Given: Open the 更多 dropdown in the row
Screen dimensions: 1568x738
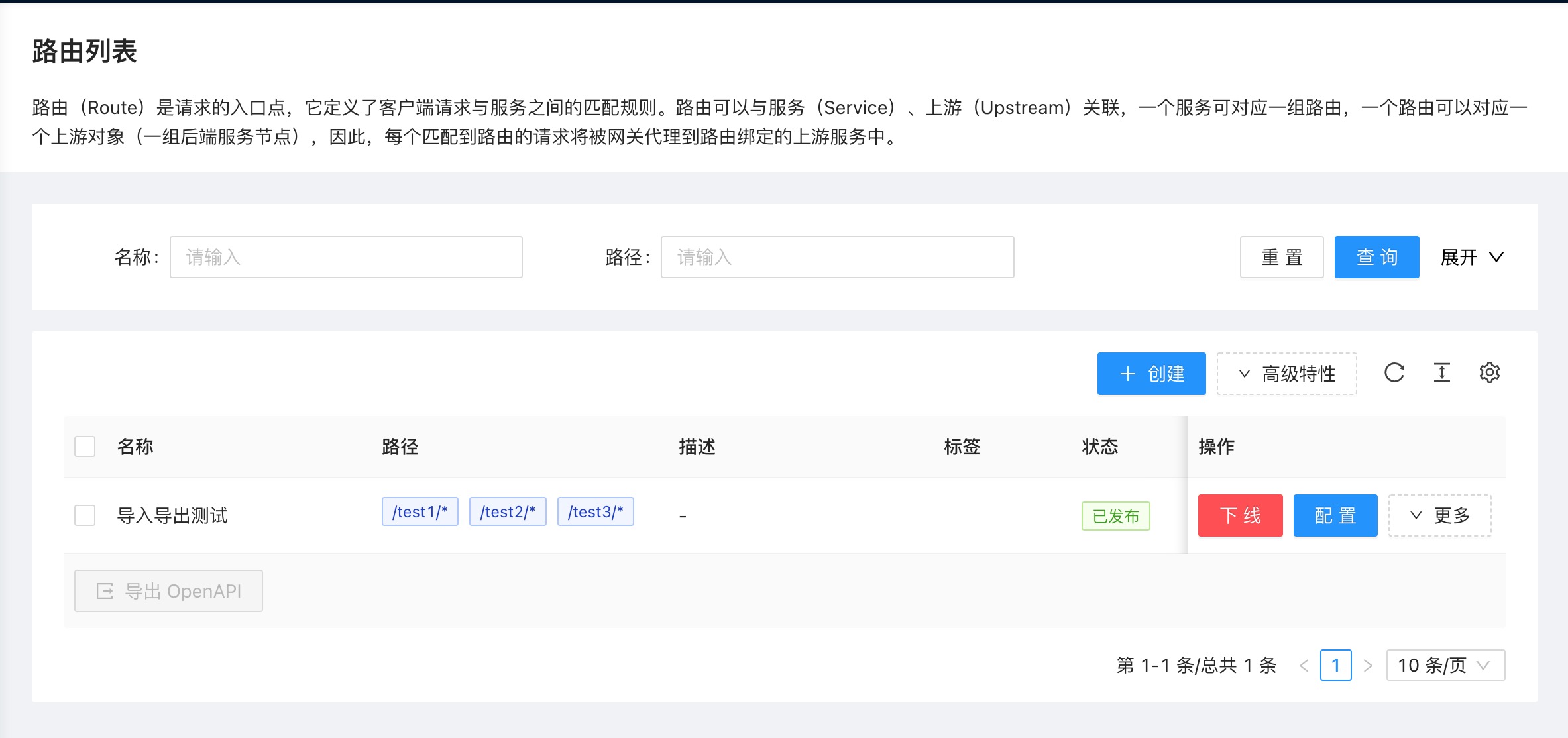Looking at the screenshot, I should 1439,515.
